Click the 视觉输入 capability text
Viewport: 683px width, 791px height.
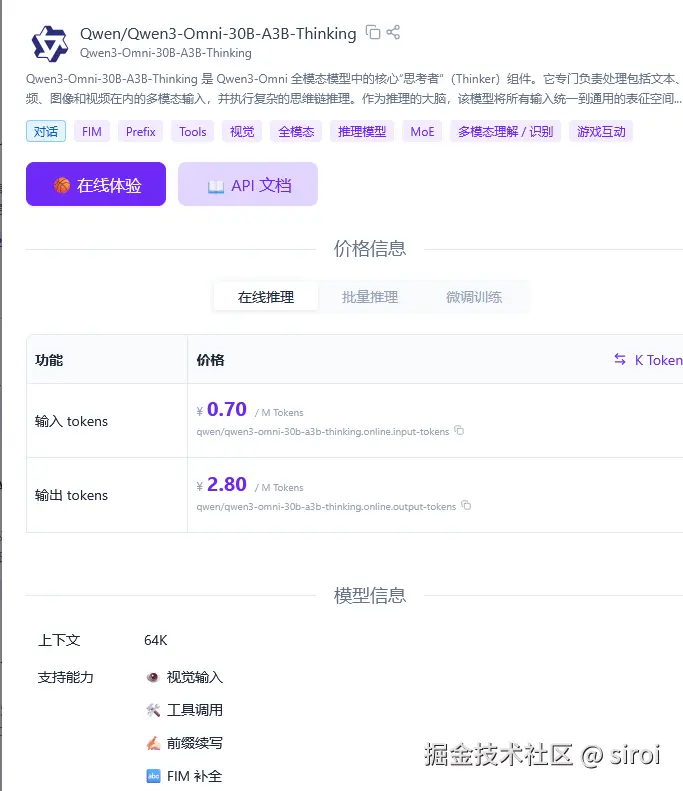(x=195, y=677)
